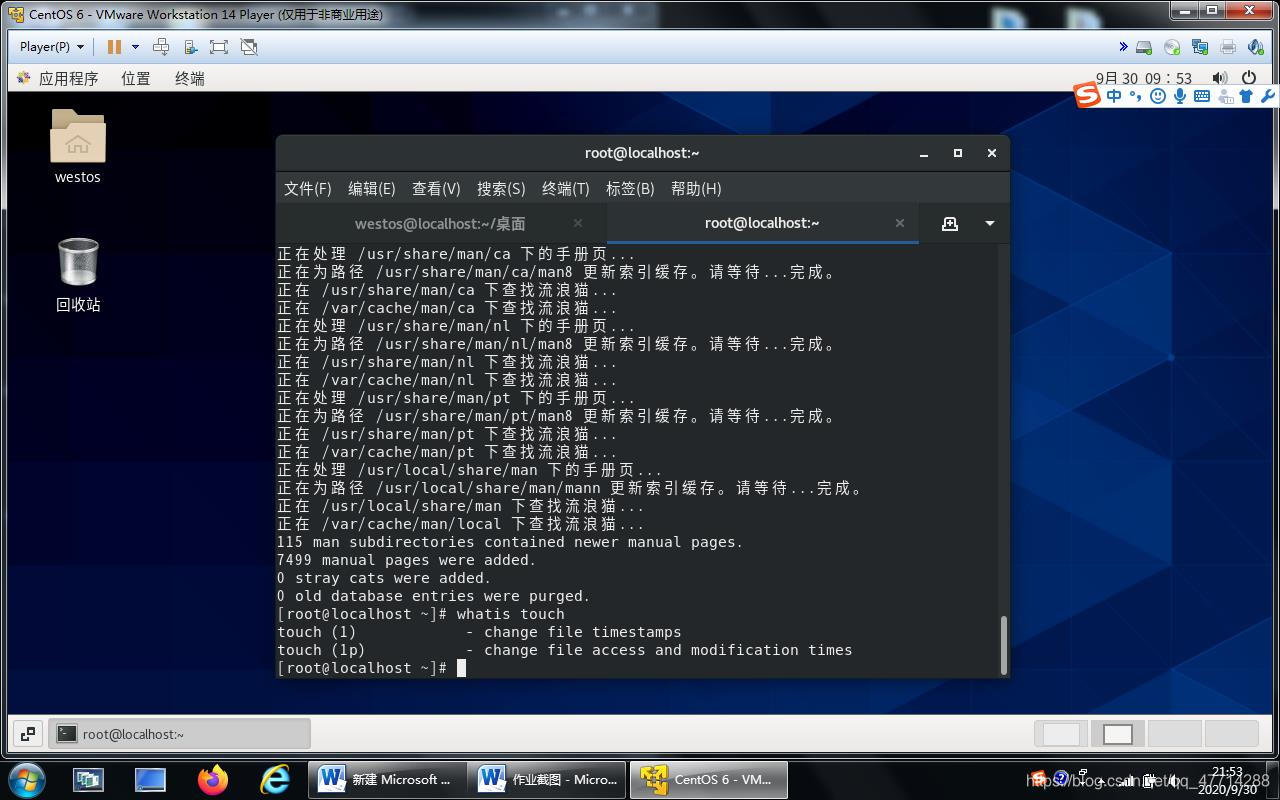Minimize the terminal window
The width and height of the screenshot is (1280, 800).
click(924, 153)
